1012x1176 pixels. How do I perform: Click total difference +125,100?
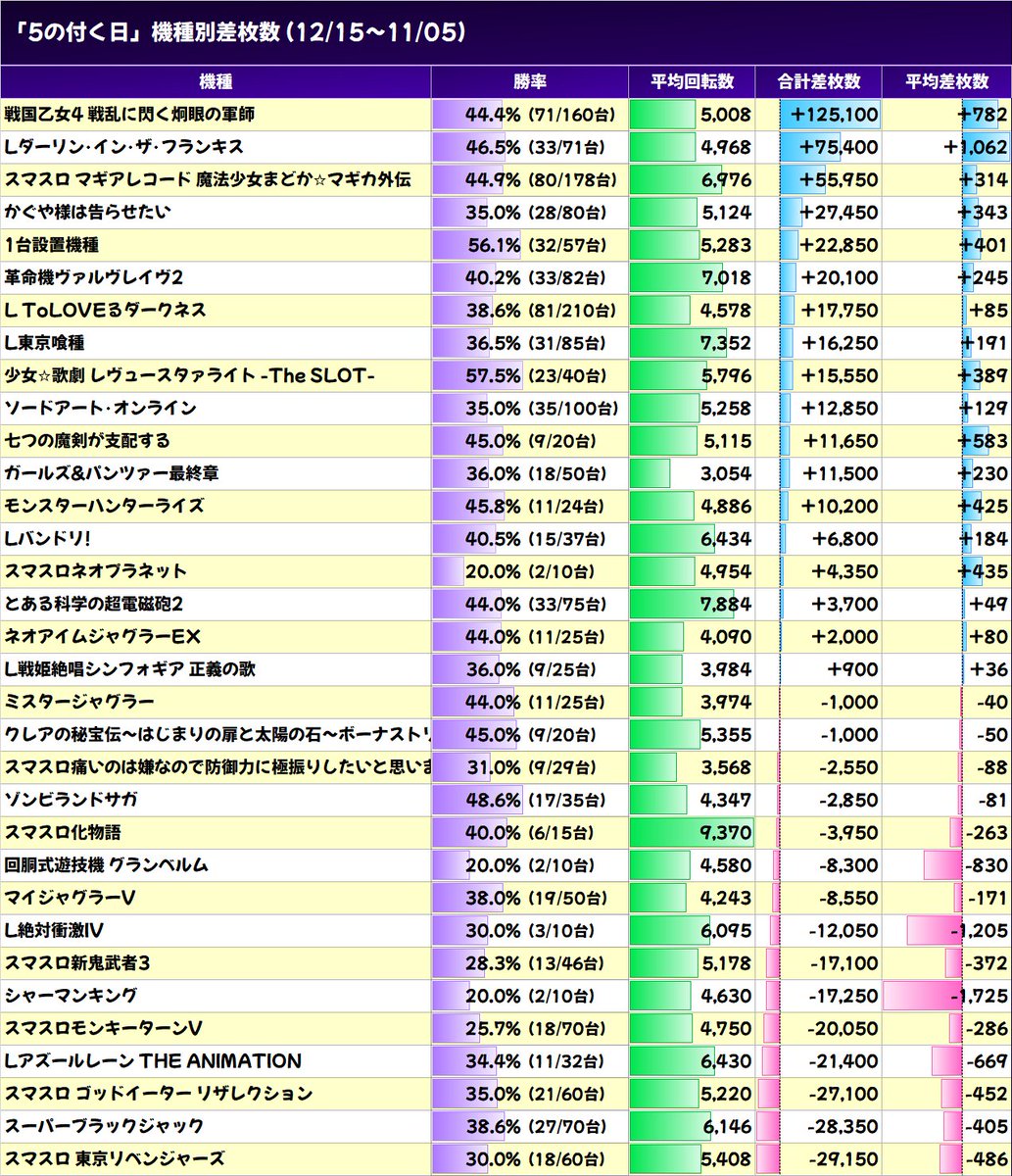tap(834, 116)
